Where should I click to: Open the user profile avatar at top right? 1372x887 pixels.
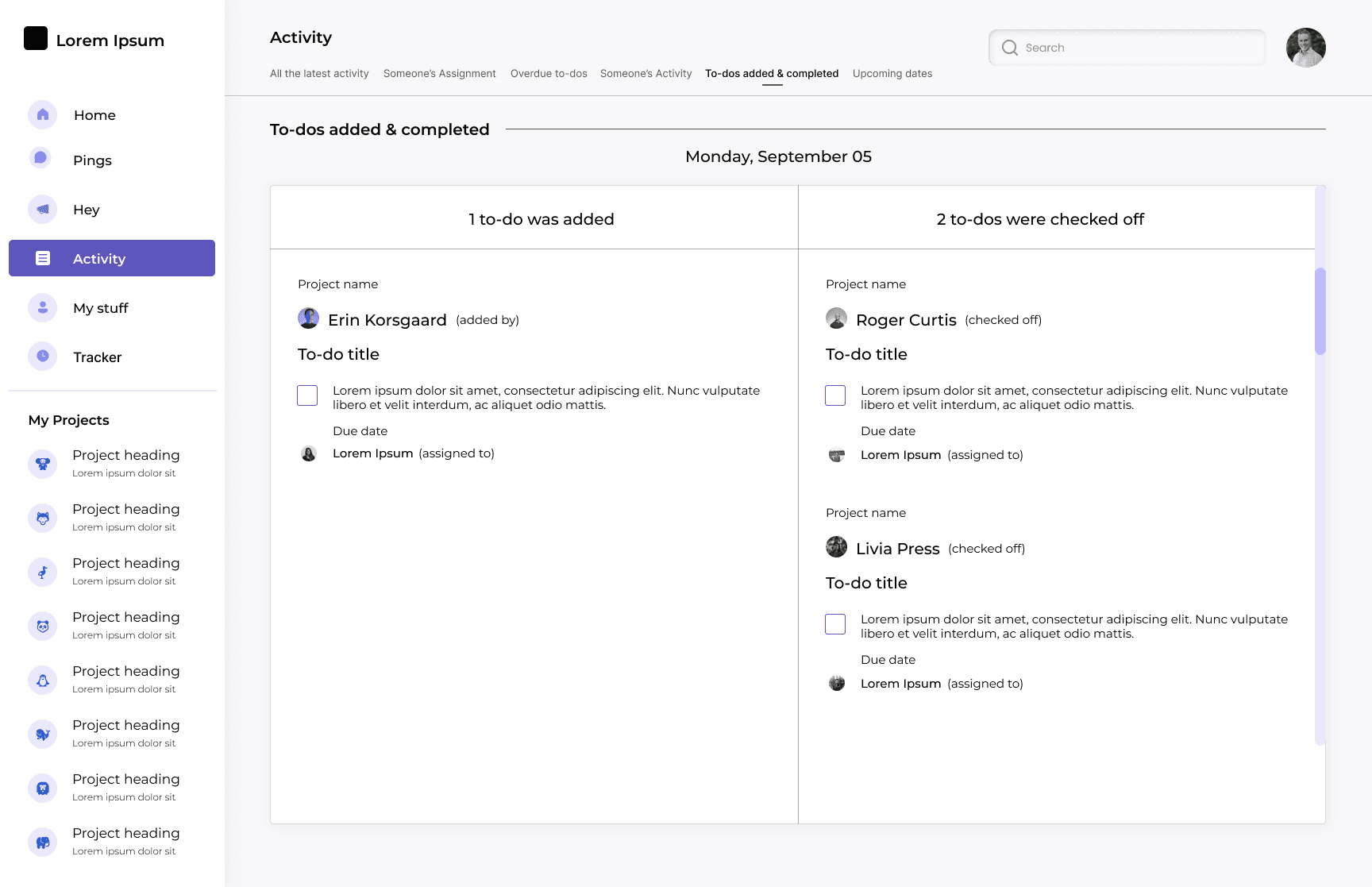tap(1305, 48)
